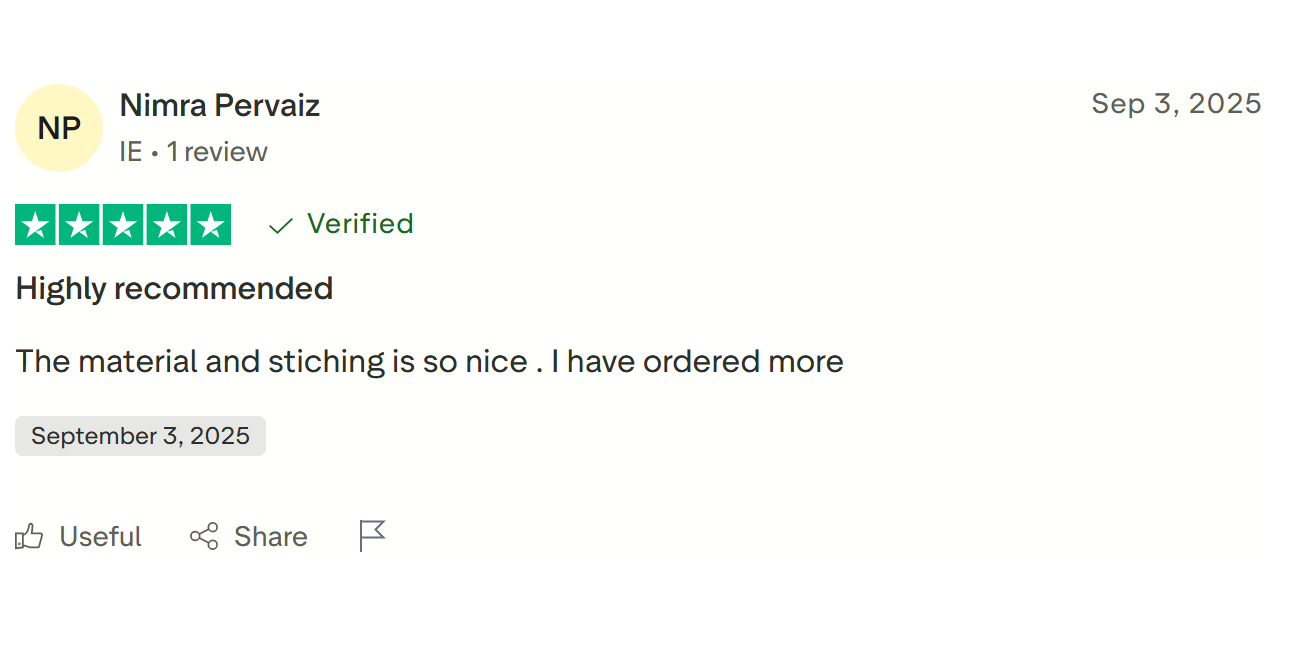The image size is (1290, 654).
Task: Click the review text about material and stitching
Action: (429, 361)
